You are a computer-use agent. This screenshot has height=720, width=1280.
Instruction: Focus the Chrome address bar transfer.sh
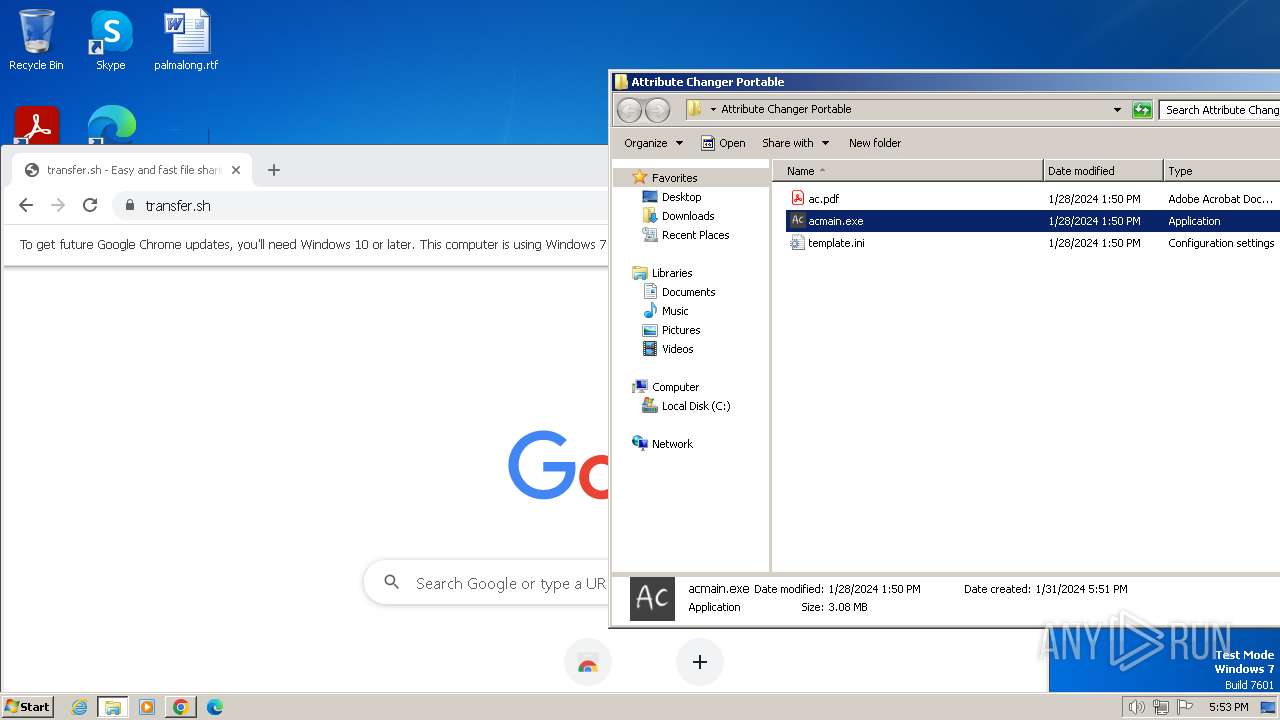pos(360,205)
